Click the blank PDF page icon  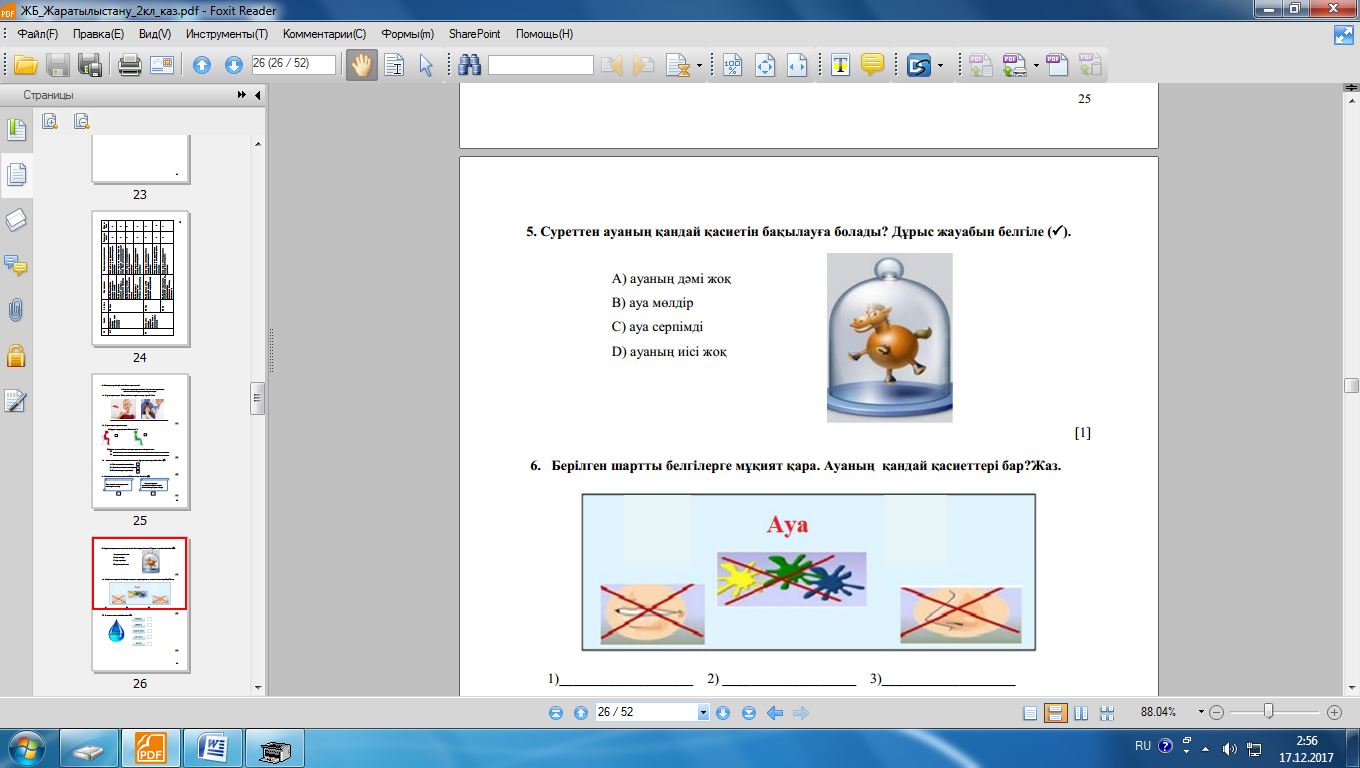1057,66
